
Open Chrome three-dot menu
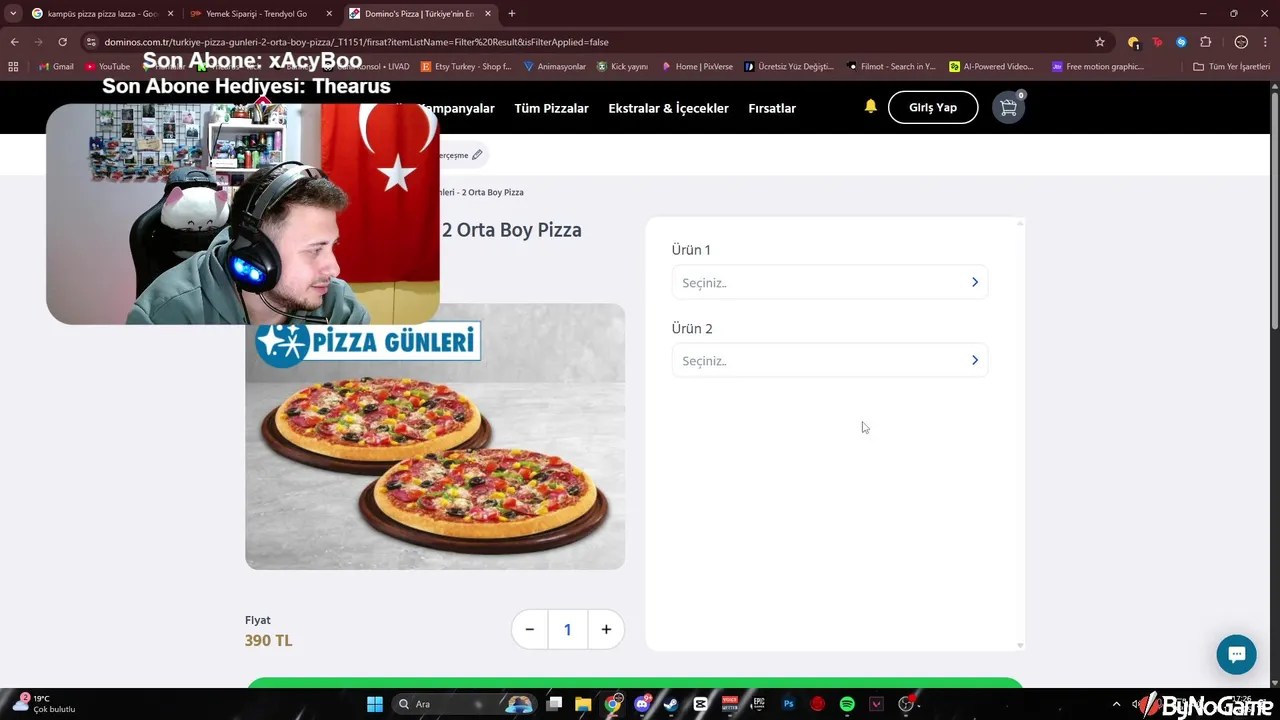(1265, 42)
